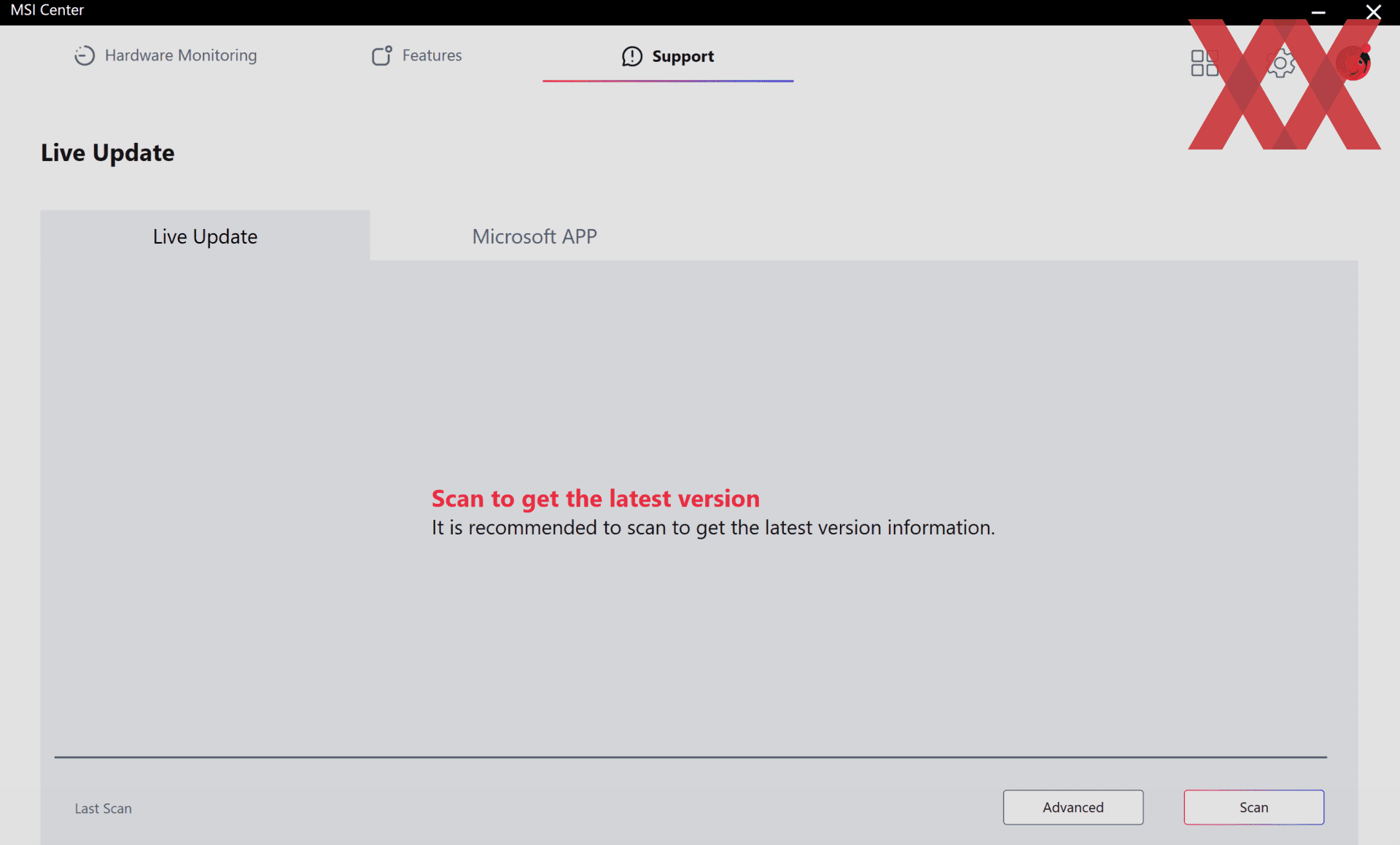Switch to the Microsoft APP sub-tab
The image size is (1400, 845).
(x=534, y=236)
